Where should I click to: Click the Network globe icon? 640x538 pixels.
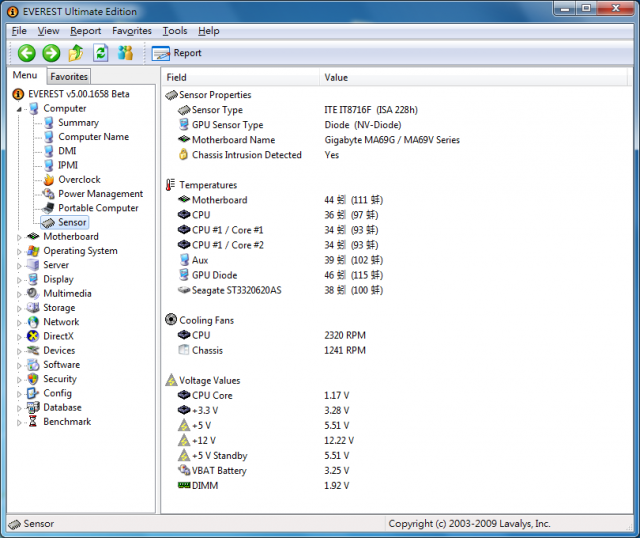coord(33,322)
